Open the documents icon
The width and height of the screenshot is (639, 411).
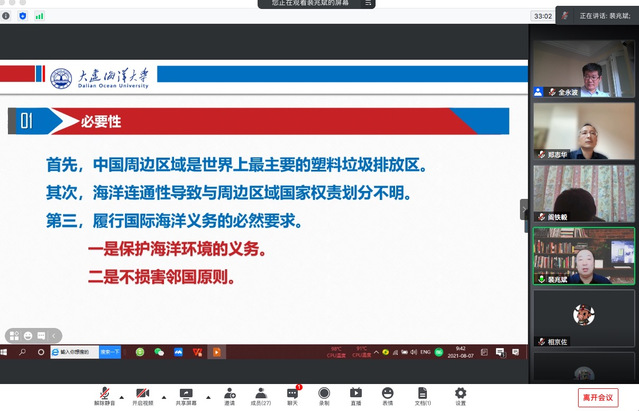pyautogui.click(x=422, y=392)
